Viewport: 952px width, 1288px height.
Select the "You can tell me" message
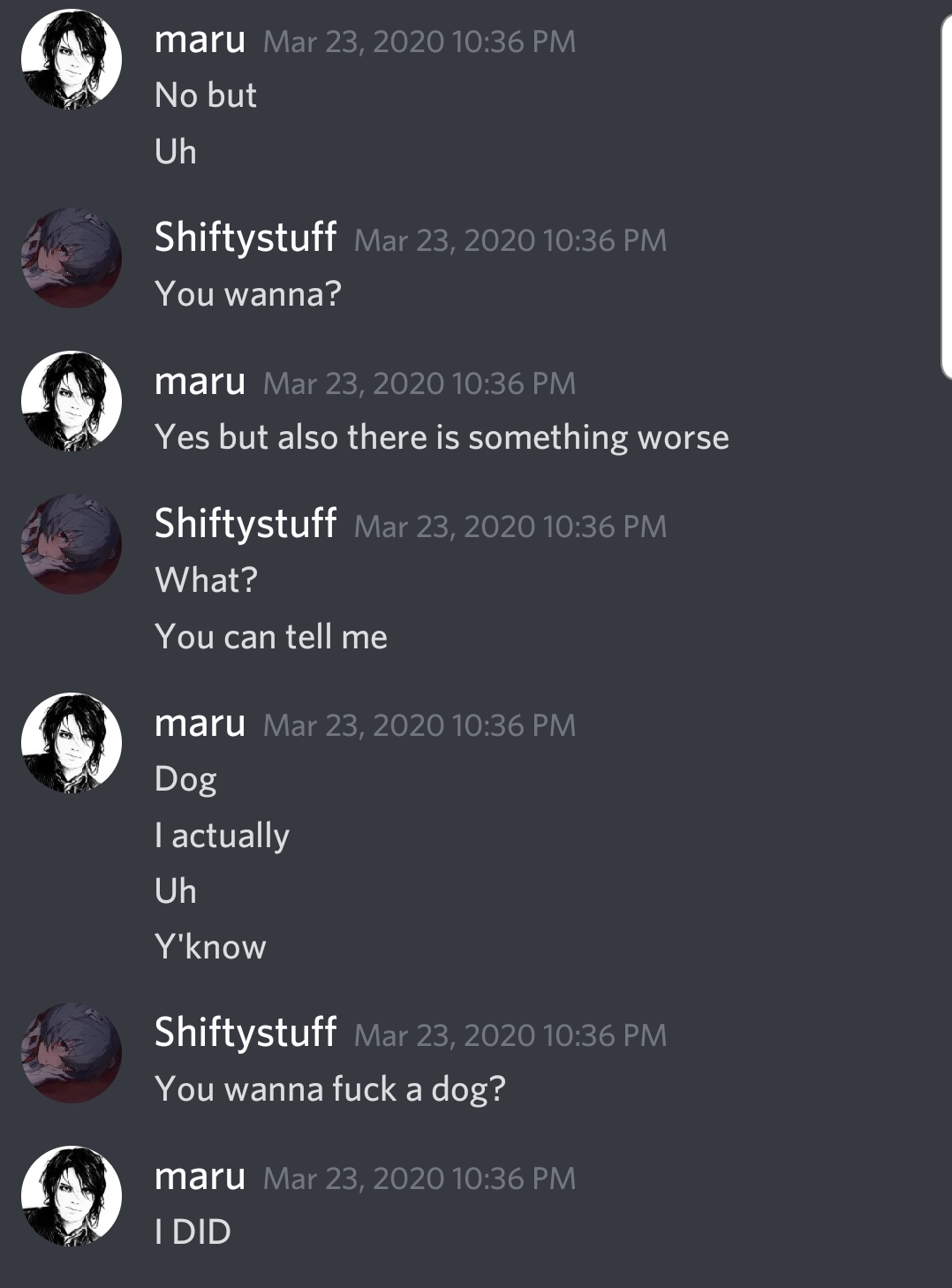click(x=271, y=637)
